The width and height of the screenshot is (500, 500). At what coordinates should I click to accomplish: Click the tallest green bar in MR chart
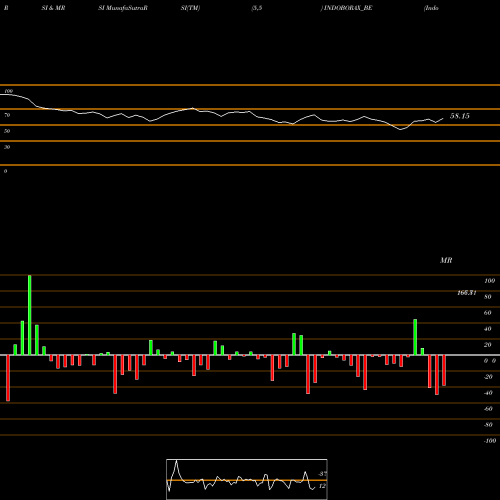(30, 315)
